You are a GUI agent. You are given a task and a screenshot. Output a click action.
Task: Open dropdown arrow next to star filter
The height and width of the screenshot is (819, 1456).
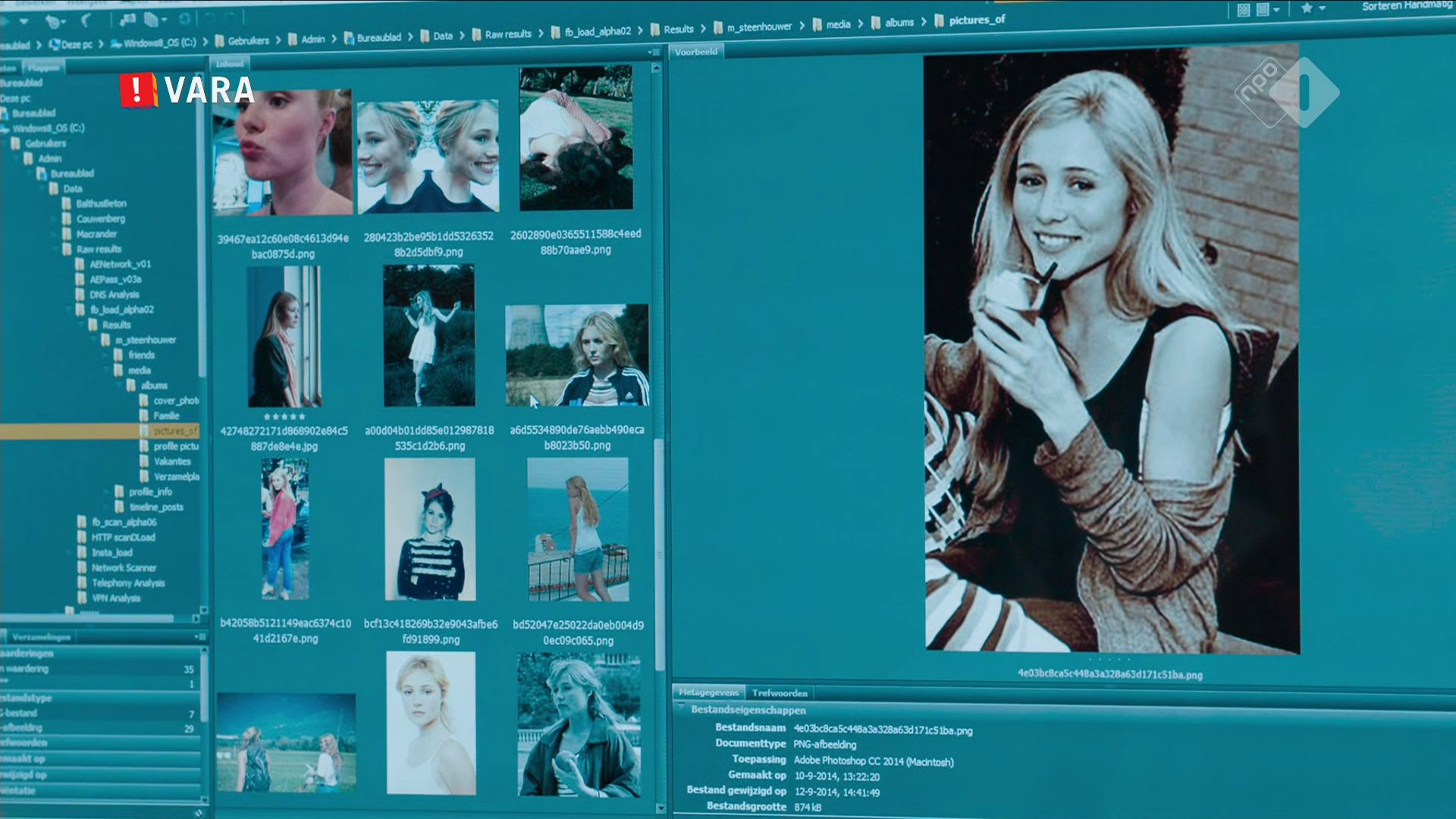tap(1323, 8)
